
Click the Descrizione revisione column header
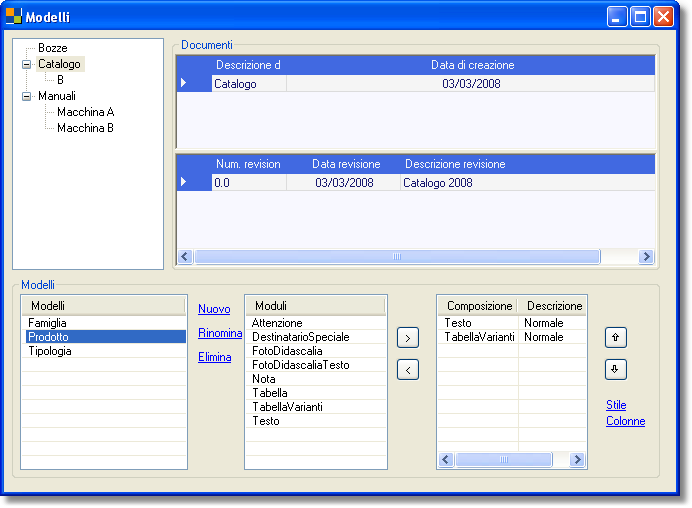point(528,164)
